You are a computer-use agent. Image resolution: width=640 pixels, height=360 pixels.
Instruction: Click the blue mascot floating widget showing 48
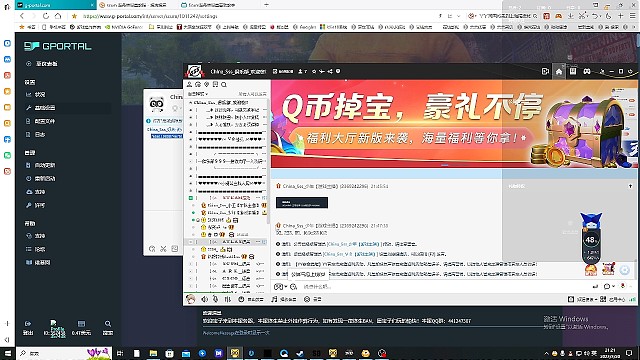coord(591,239)
